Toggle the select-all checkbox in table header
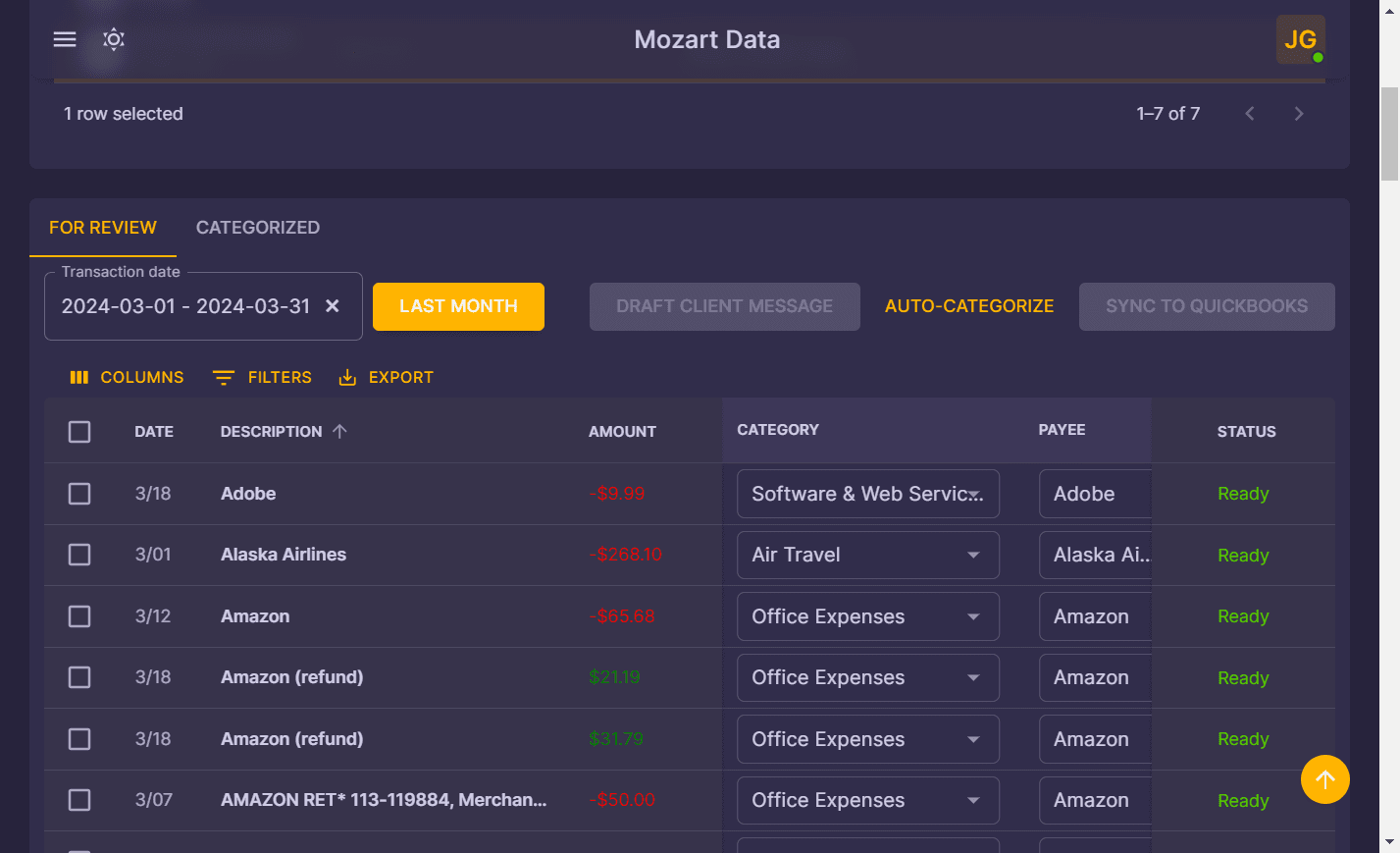1400x853 pixels. tap(79, 431)
